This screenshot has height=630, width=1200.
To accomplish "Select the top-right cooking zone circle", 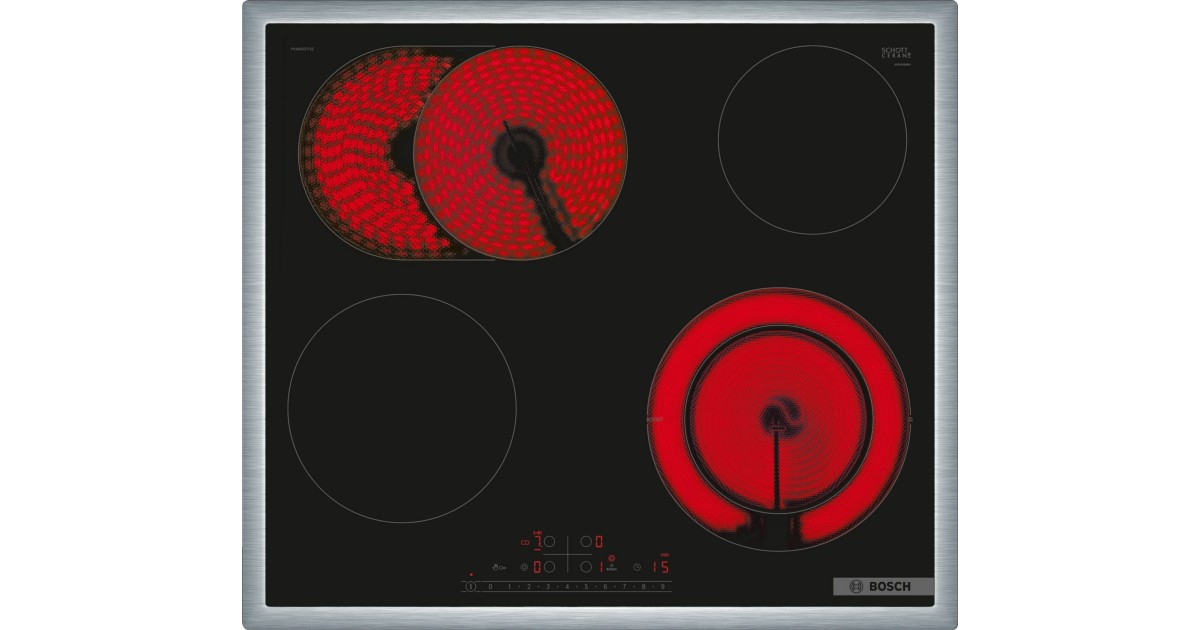I will (585, 541).
